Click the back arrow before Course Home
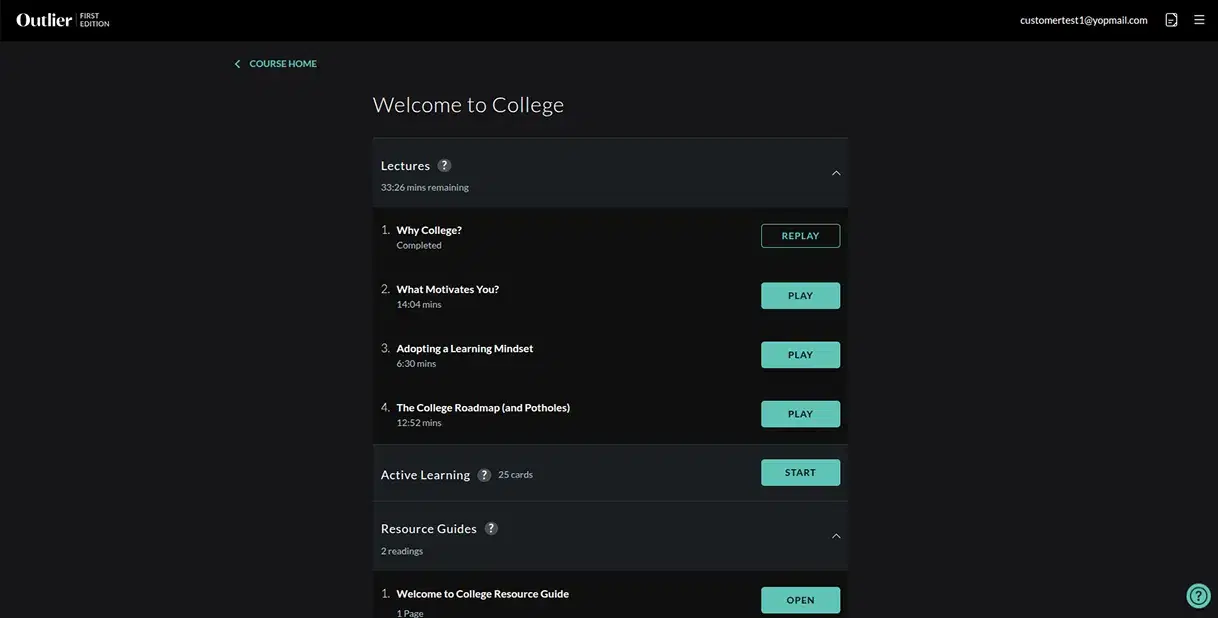The image size is (1218, 618). click(238, 64)
